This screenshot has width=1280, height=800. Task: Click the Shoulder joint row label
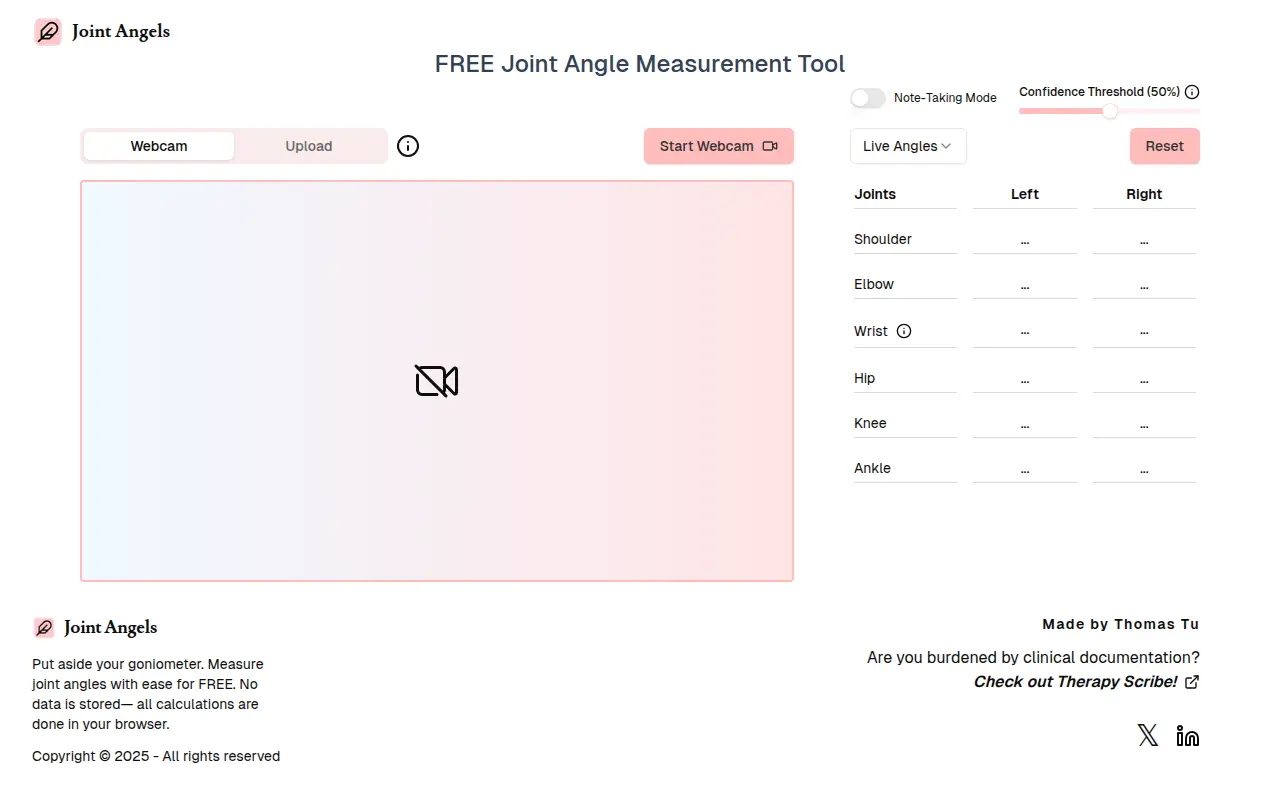tap(883, 239)
